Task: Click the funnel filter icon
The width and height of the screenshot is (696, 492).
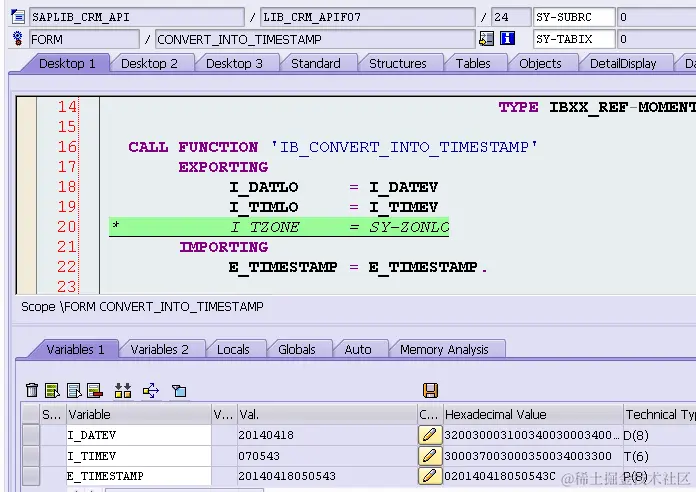Action: 179,391
